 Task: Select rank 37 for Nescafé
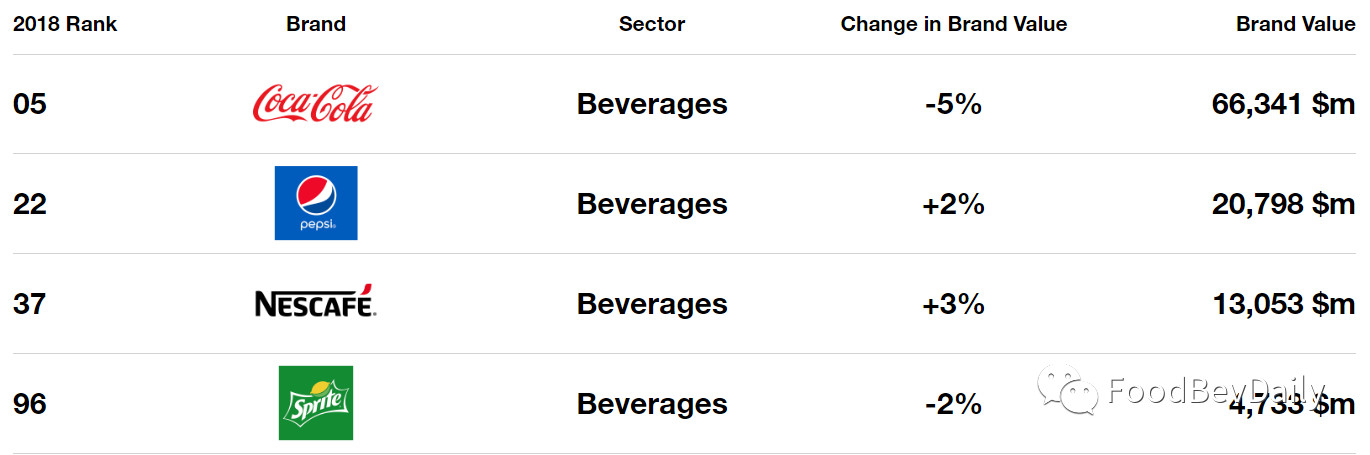(x=30, y=304)
